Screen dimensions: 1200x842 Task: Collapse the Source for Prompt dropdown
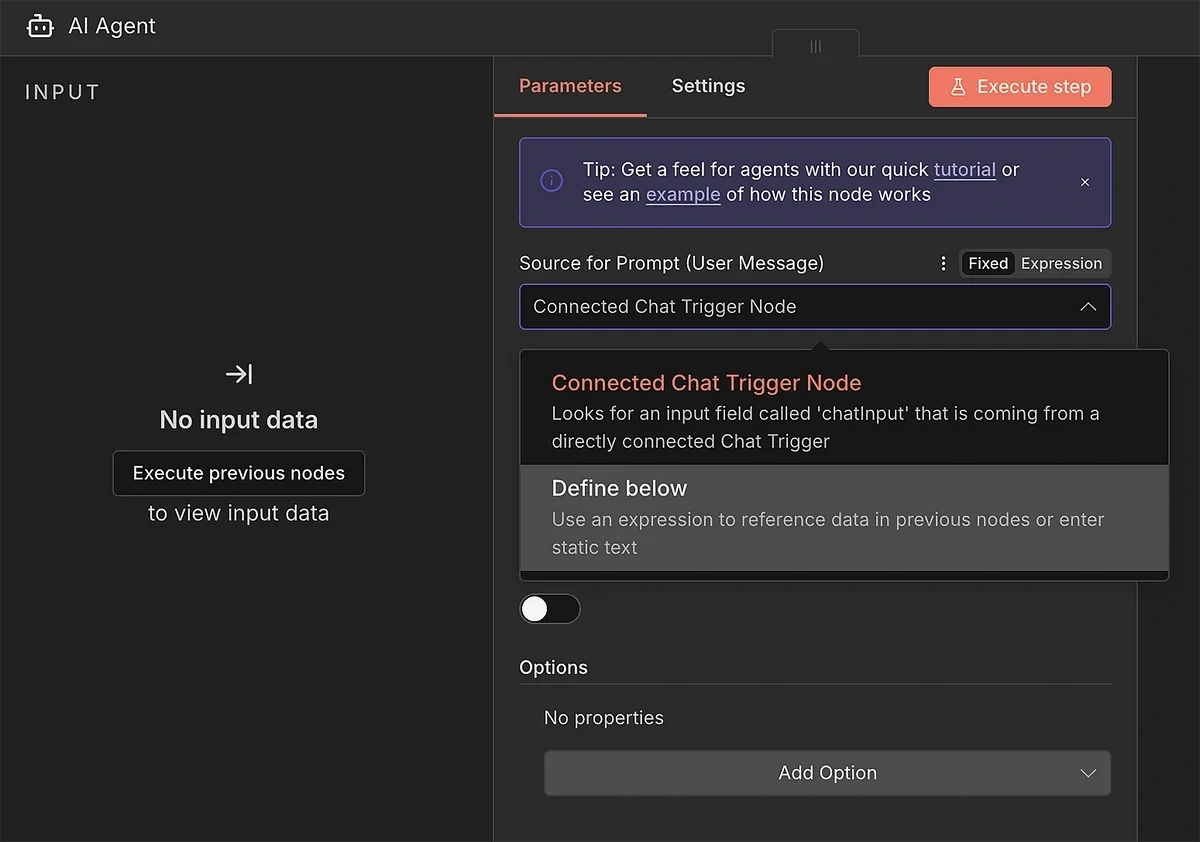click(x=1088, y=307)
